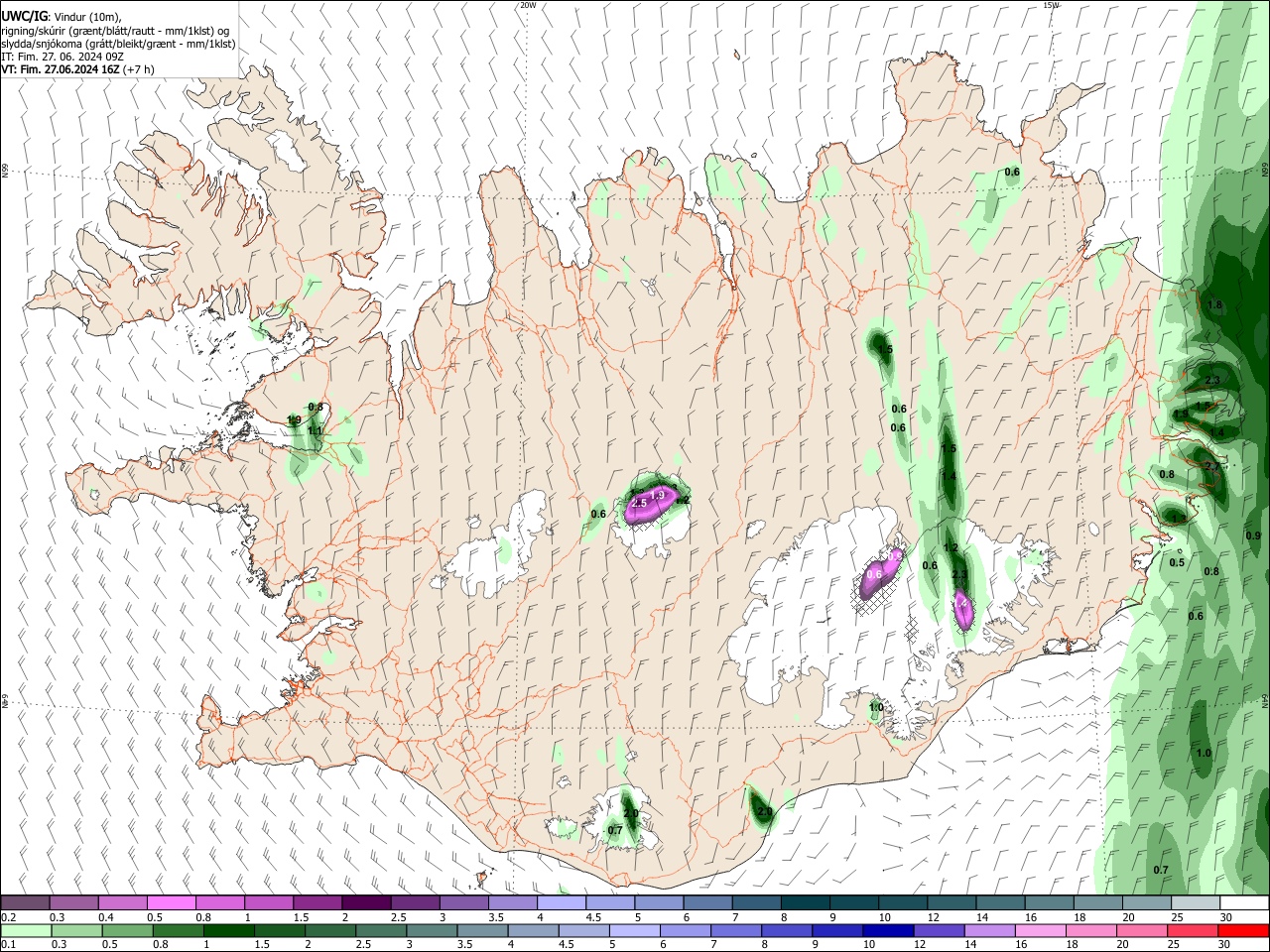Screen dimensions: 1270x952
Task: Click the 'IT: Fim. 27. 06. 2024 09Z' line
Action: pos(63,57)
